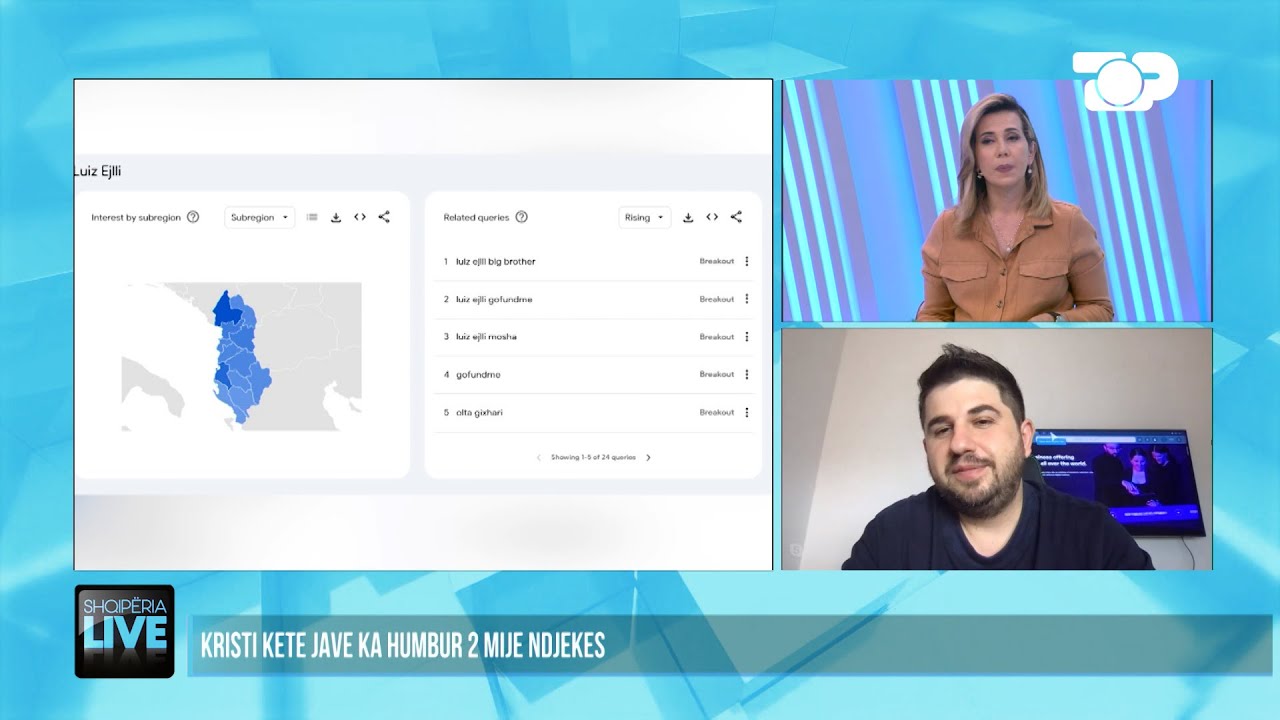Image resolution: width=1280 pixels, height=720 pixels.
Task: Share the related queries card
Action: pos(736,217)
